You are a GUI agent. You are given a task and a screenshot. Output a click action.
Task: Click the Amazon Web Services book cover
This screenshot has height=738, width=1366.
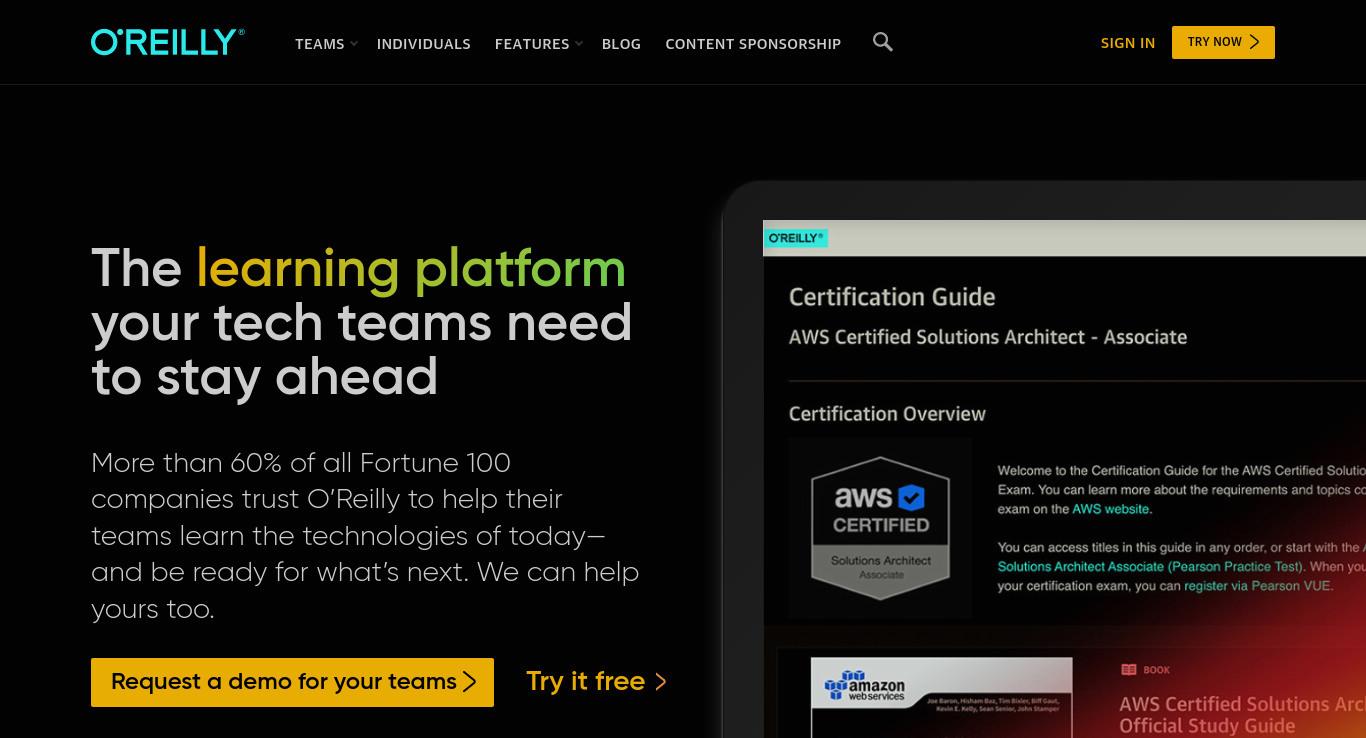tap(941, 697)
